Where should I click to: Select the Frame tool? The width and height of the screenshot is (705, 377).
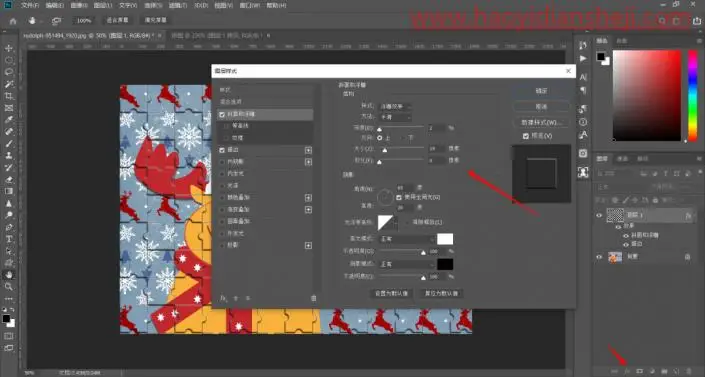pyautogui.click(x=9, y=108)
